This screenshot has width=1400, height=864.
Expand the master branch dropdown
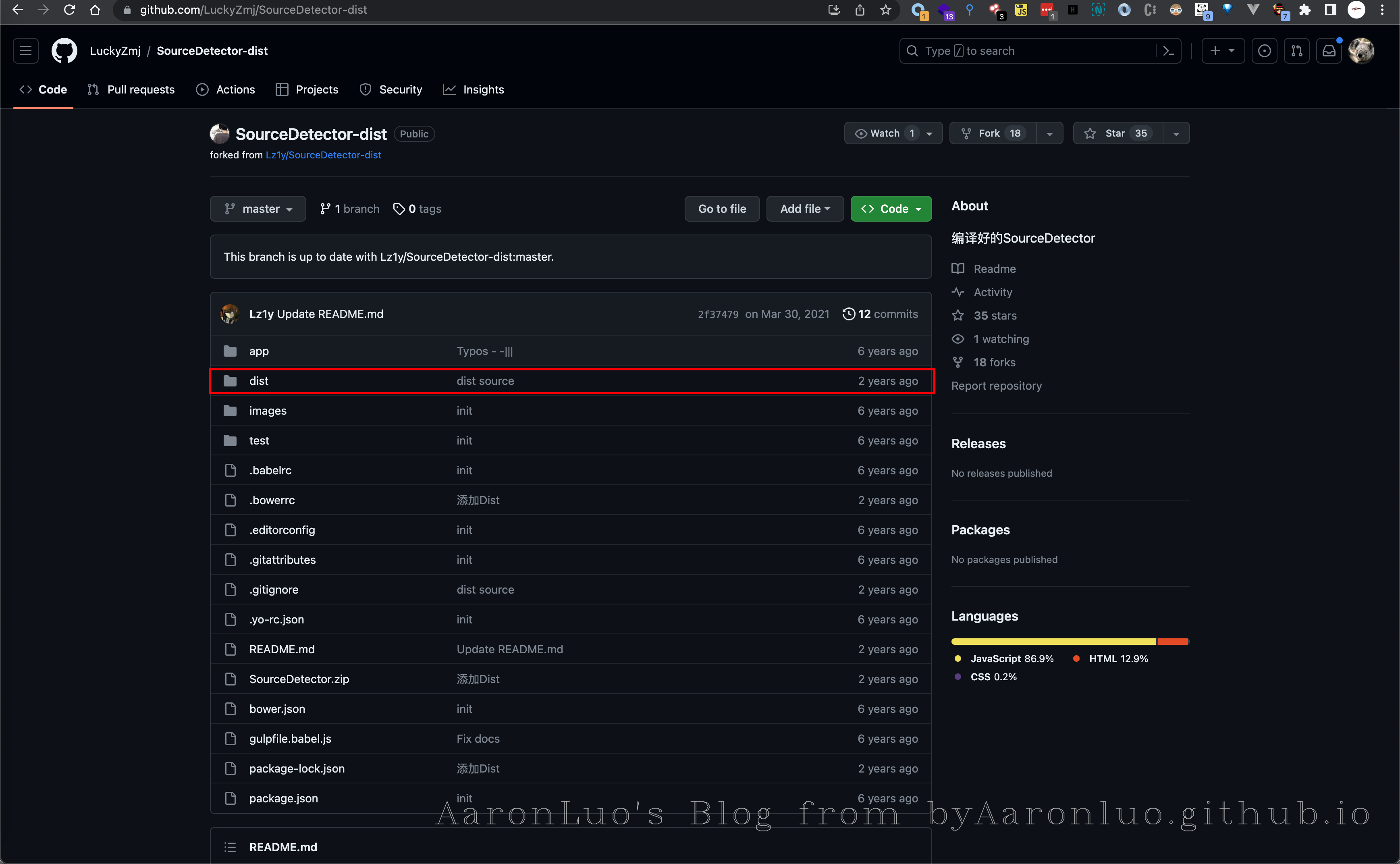point(258,209)
